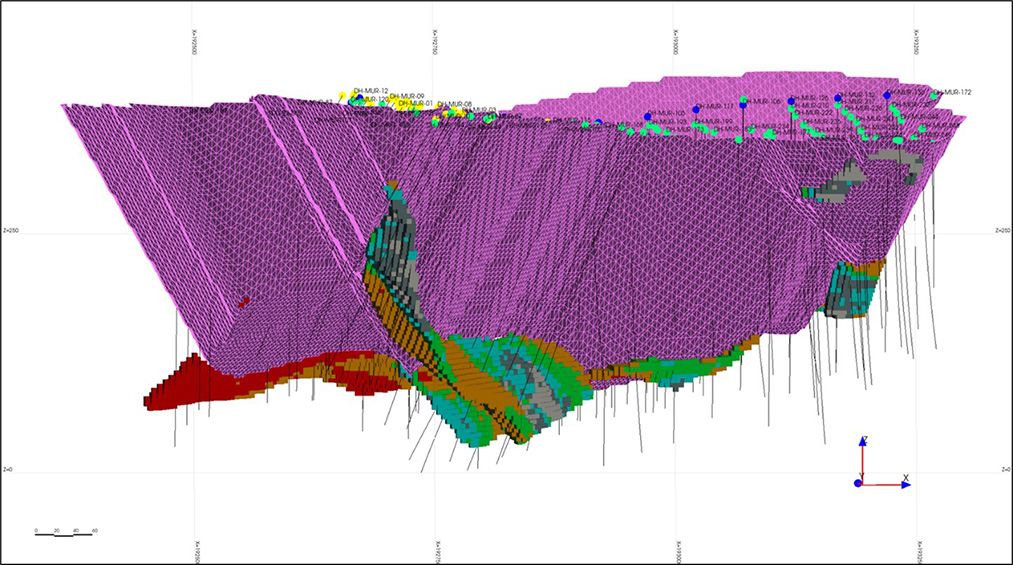Viewport: 1013px width, 565px height.
Task: Click the blue collar marker at DH-MUR-117
Action: pyautogui.click(x=696, y=109)
